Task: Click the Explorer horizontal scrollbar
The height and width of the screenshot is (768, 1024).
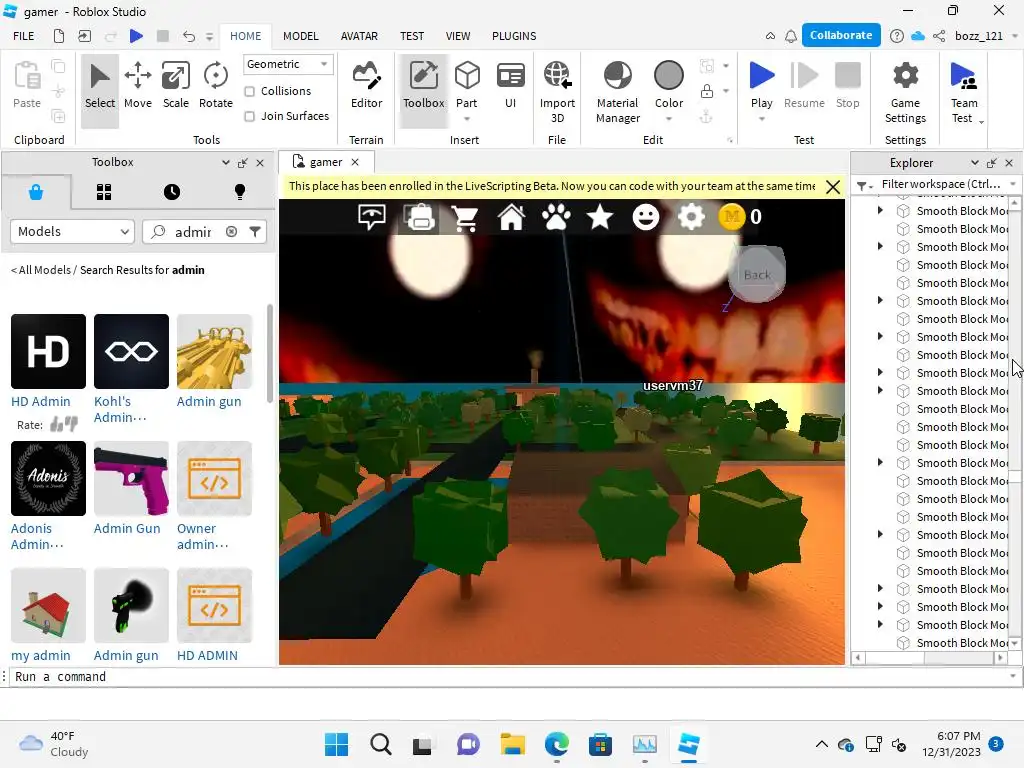Action: point(929,658)
